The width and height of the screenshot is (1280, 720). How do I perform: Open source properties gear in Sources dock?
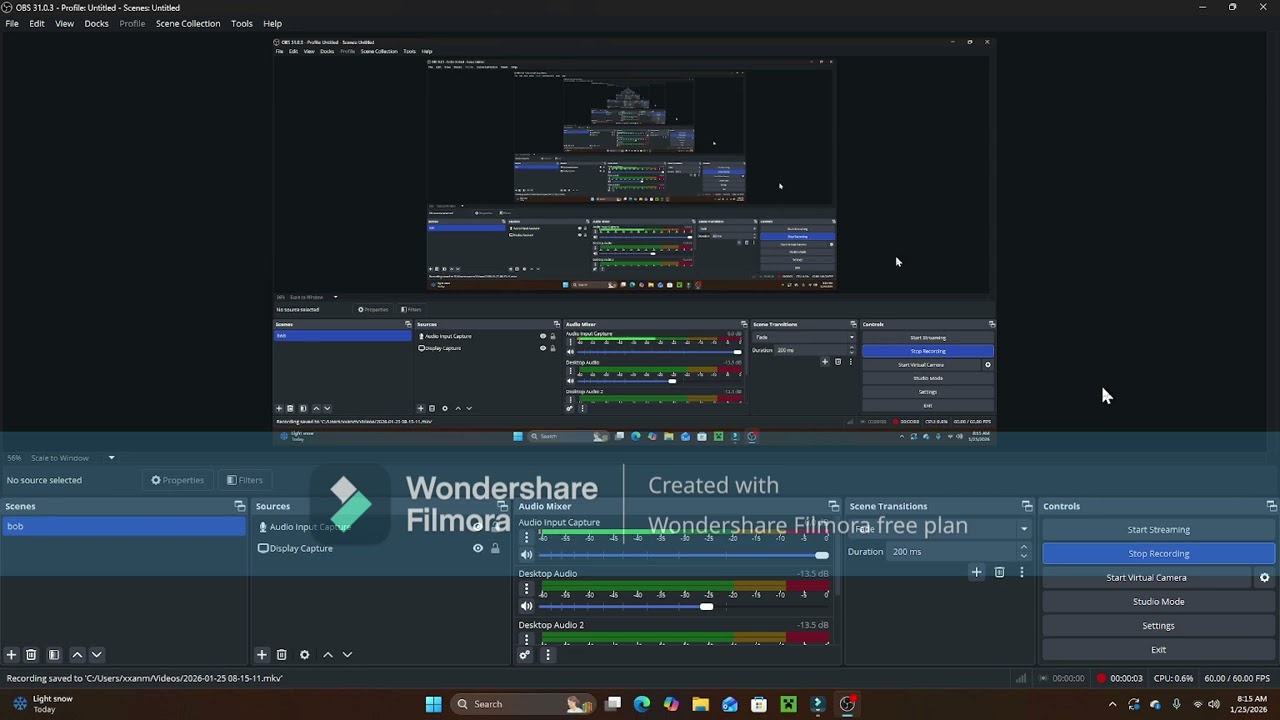click(x=304, y=655)
